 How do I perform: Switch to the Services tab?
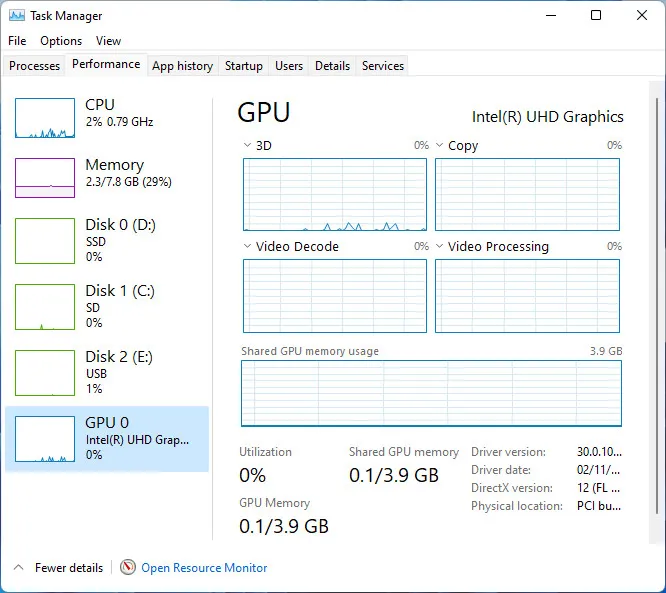coord(383,66)
